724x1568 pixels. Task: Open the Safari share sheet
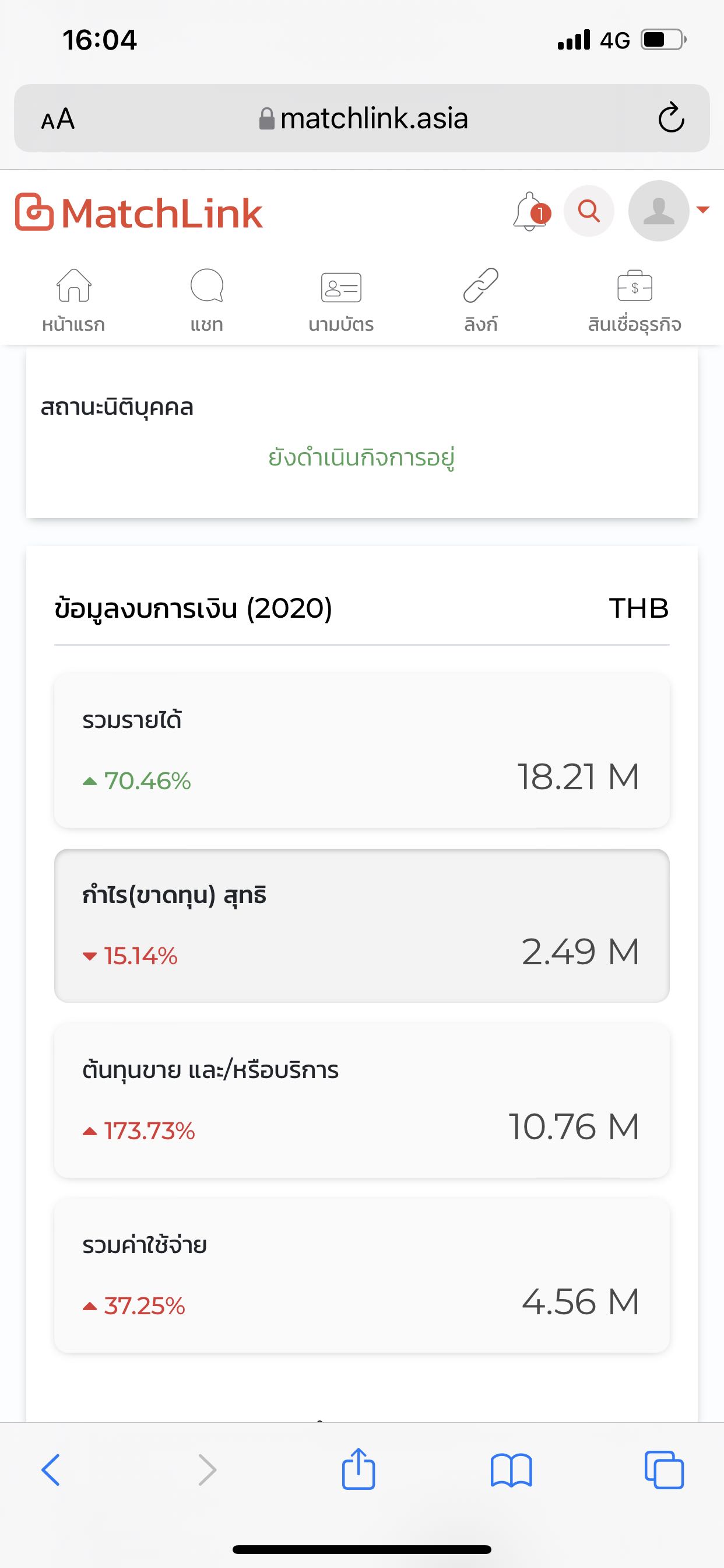point(359,1469)
